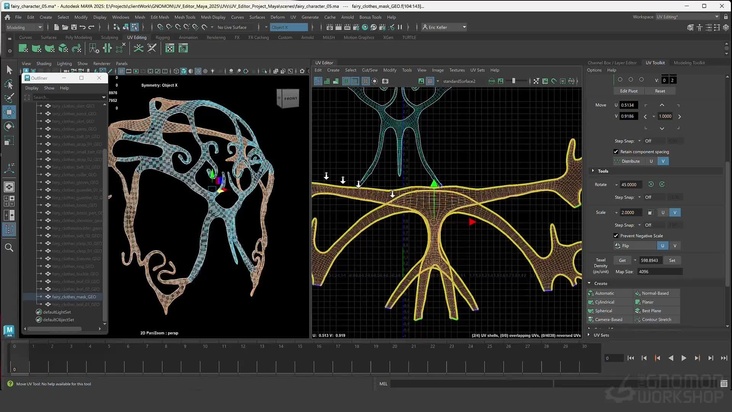Click the dim image icon in the UV Editor toolbar
This screenshot has width=732, height=412.
pos(500,81)
